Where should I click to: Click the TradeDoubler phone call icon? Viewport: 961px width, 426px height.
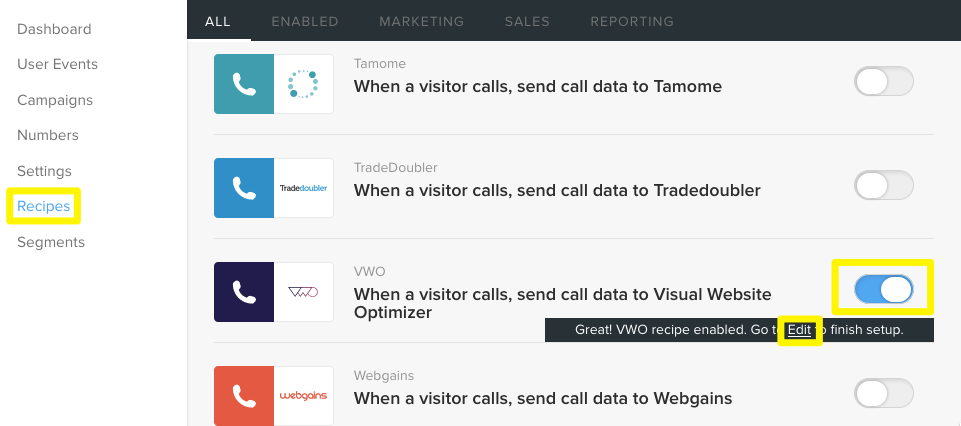tap(244, 188)
